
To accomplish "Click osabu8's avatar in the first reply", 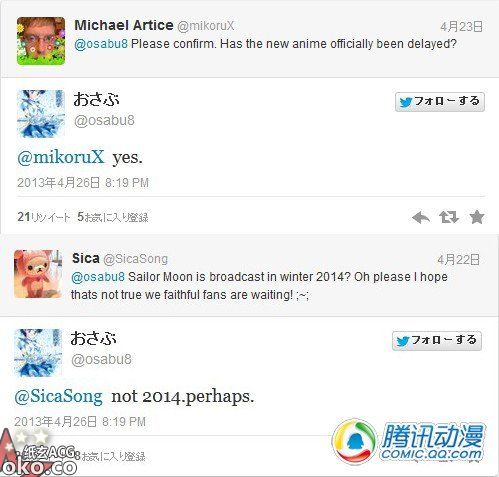I will (x=41, y=114).
